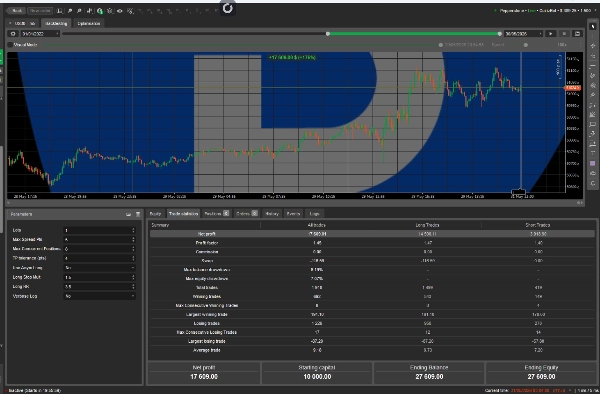Open the Verbose Log dropdown
This screenshot has height=394, width=600.
(99, 296)
